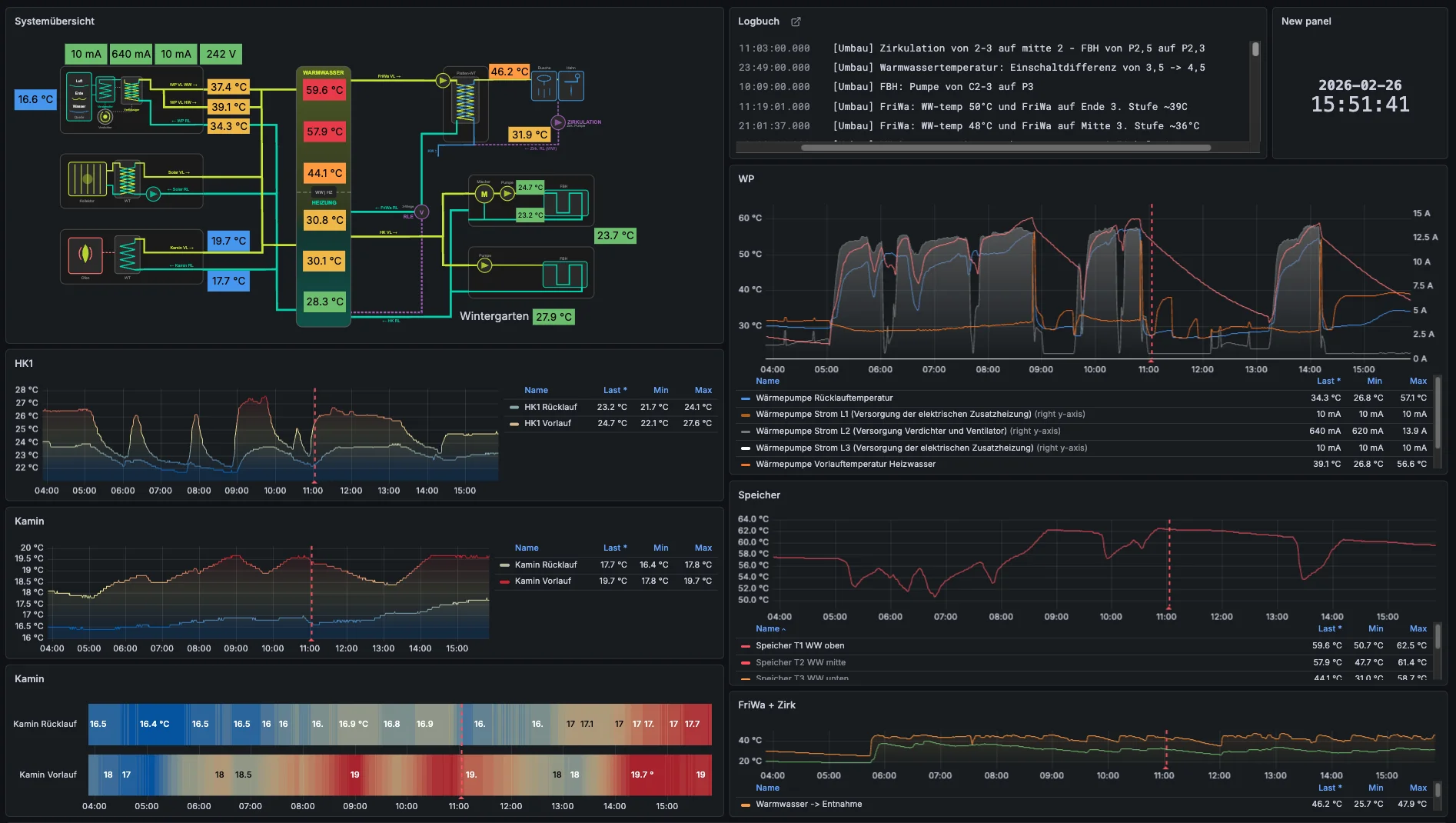1456x823 pixels.
Task: Click the purple Zirkulation pump icon
Action: tap(558, 122)
